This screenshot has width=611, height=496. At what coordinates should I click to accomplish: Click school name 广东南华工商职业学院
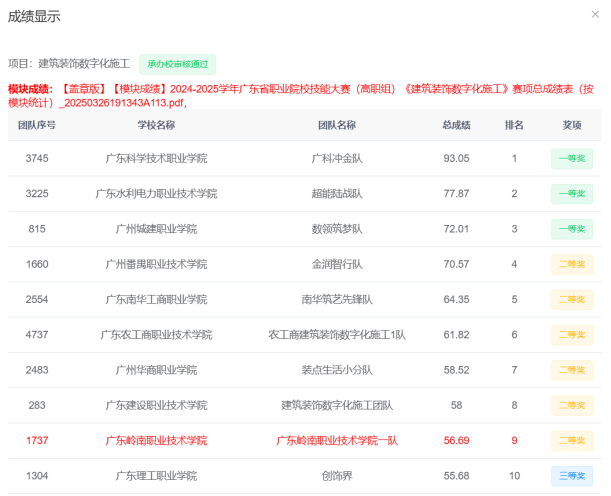point(156,300)
